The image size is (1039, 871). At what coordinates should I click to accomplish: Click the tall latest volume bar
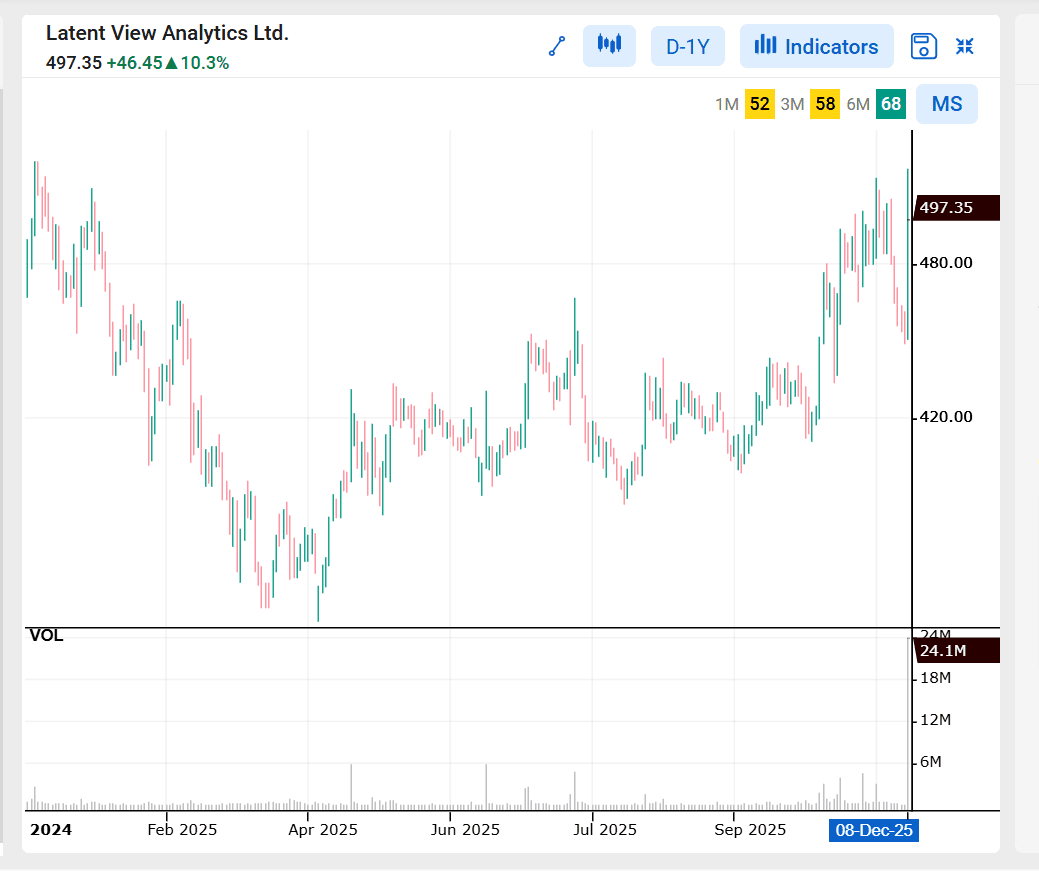coord(908,724)
